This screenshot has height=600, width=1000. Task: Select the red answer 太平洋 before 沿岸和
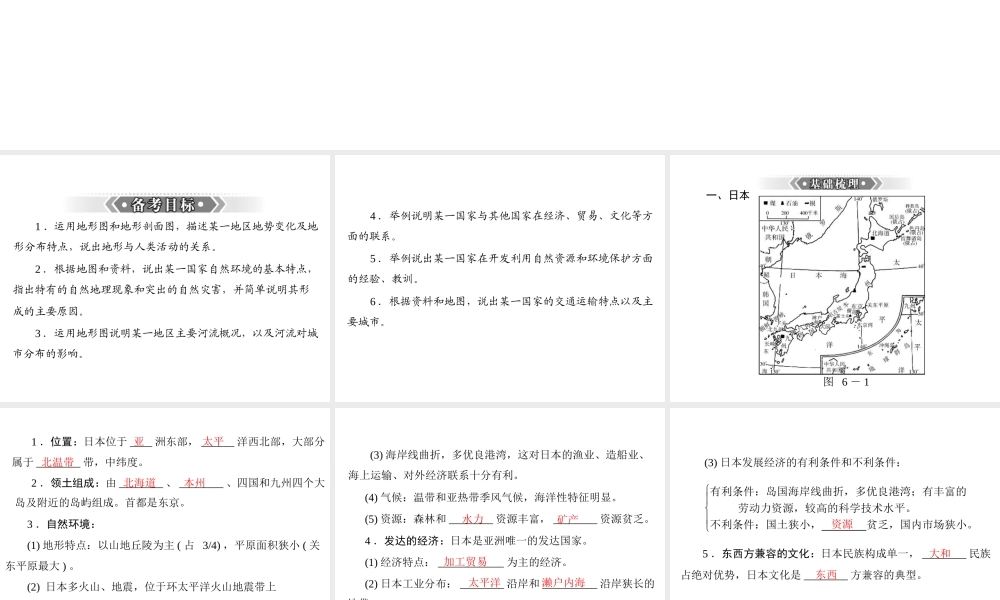(485, 583)
